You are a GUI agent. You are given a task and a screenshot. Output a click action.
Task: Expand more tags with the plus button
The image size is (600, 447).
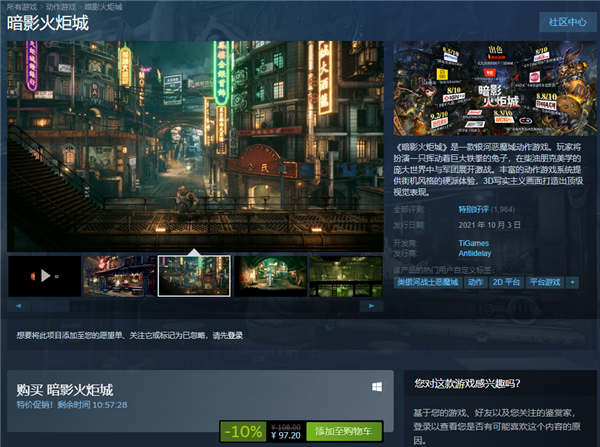573,282
